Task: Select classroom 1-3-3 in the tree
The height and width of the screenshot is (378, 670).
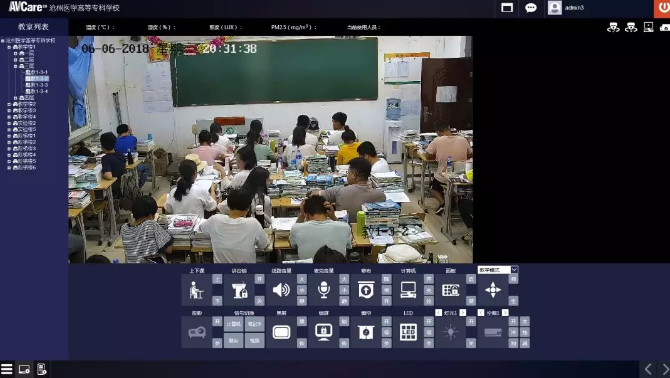Action: [37, 85]
